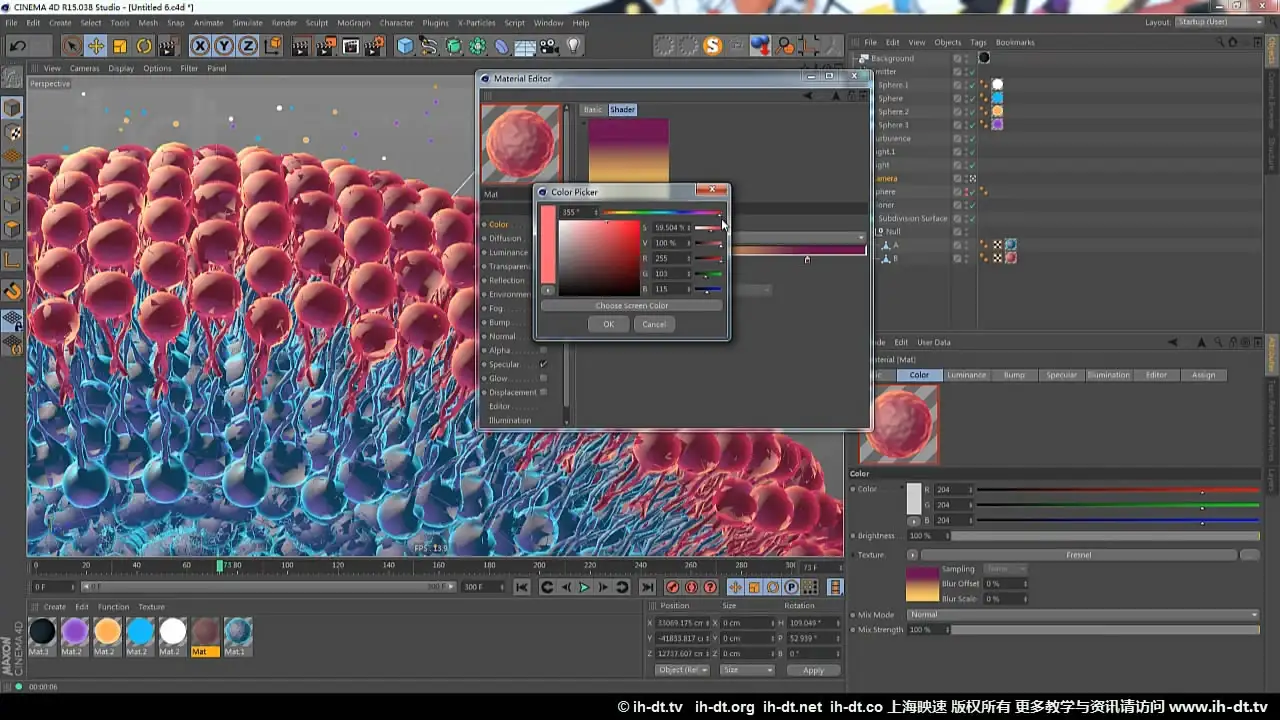Viewport: 1280px width, 720px height.
Task: Enable the Displacement channel checkbox
Action: [x=543, y=392]
